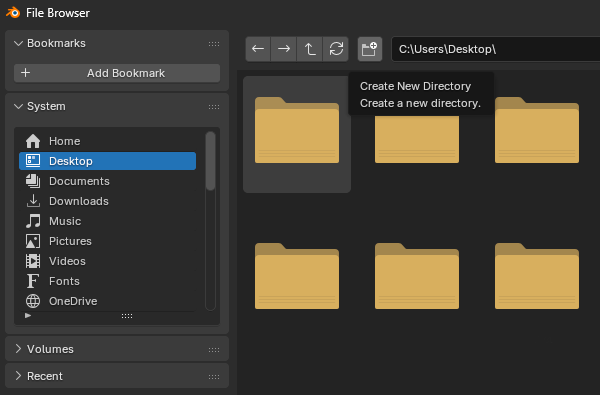The height and width of the screenshot is (395, 600).
Task: Click the Add Bookmark button
Action: (x=117, y=73)
